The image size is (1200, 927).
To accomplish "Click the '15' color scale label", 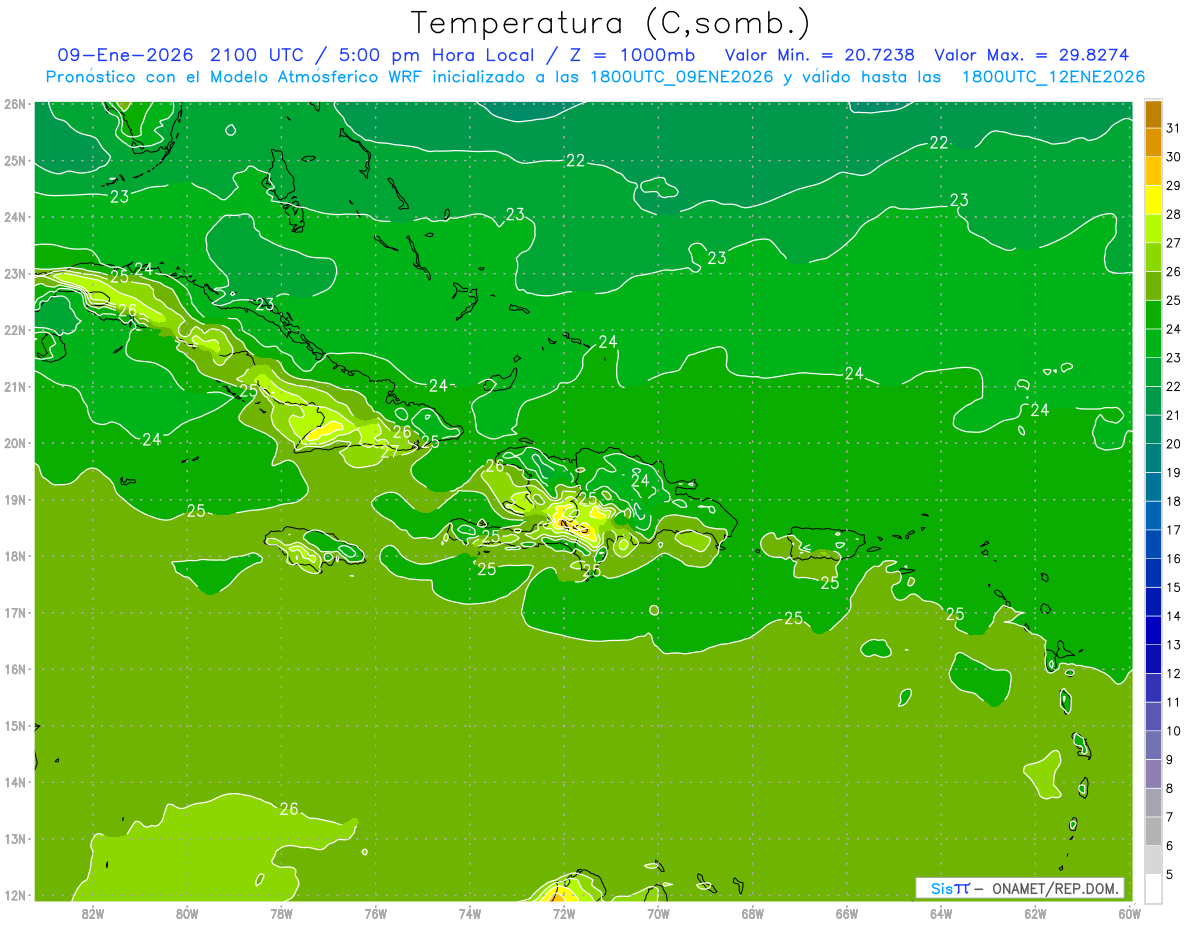I will tap(1174, 587).
